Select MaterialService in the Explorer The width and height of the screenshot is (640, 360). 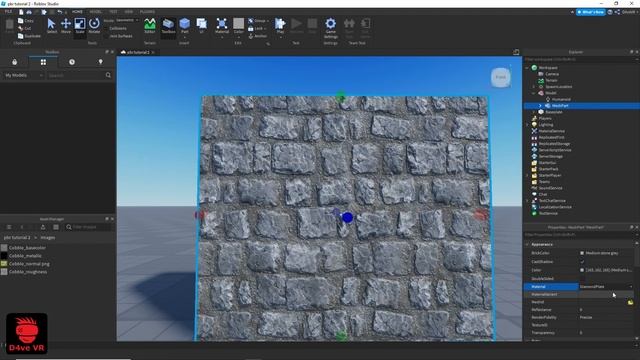click(x=551, y=131)
